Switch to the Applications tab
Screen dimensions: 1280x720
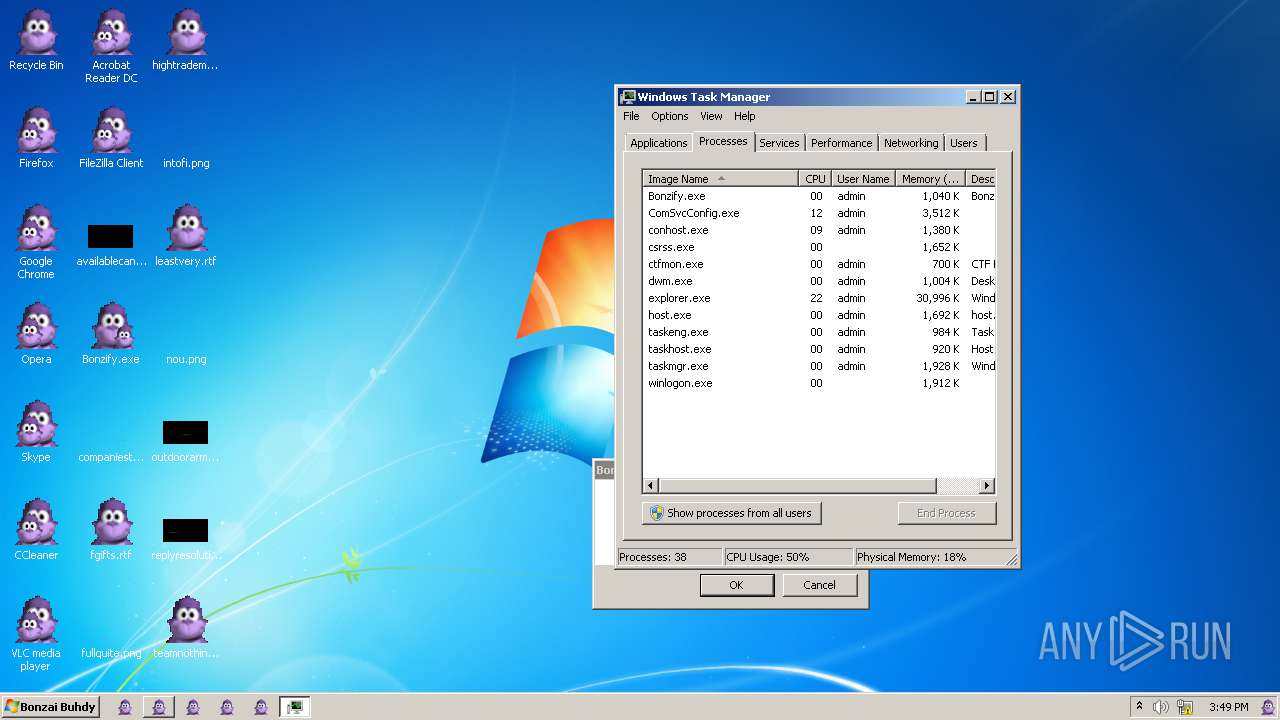tap(658, 143)
